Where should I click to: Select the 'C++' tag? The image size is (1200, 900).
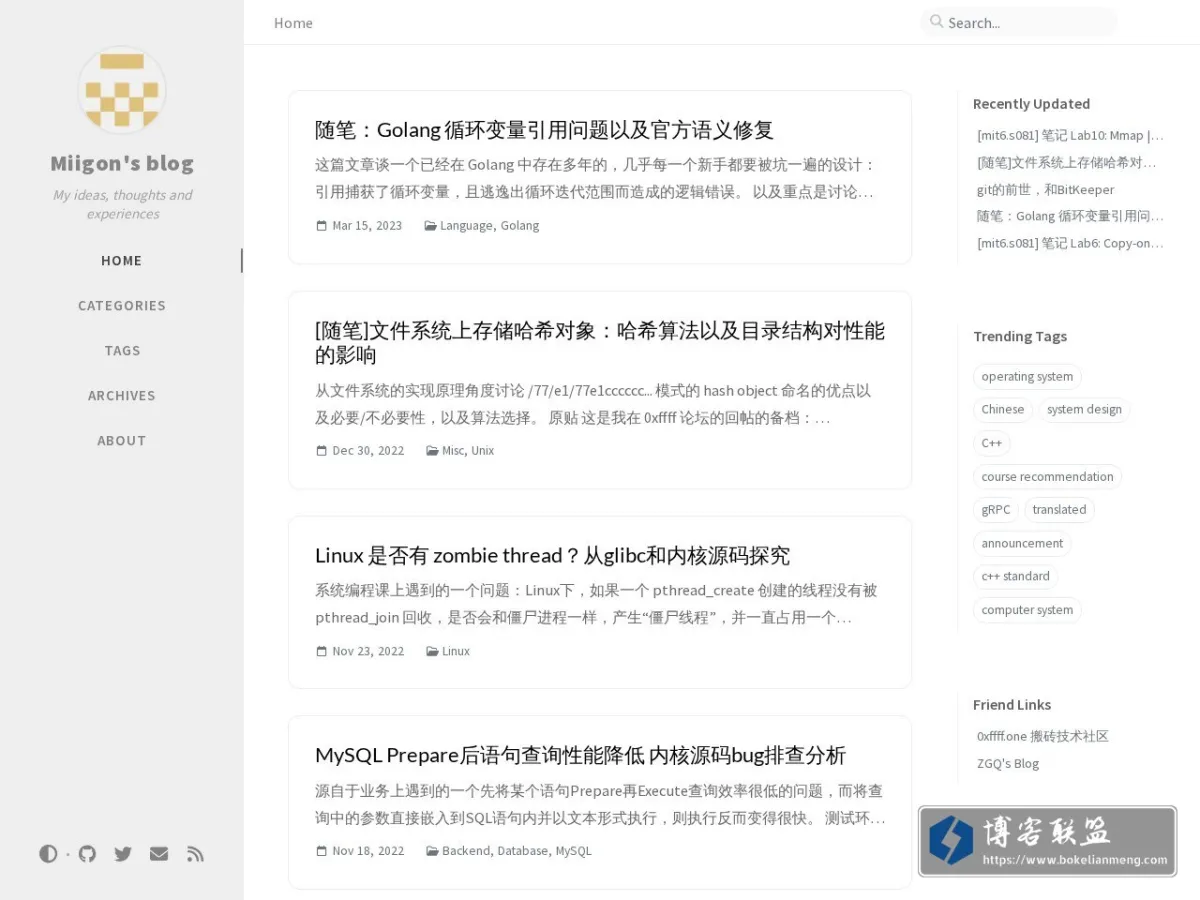(992, 443)
